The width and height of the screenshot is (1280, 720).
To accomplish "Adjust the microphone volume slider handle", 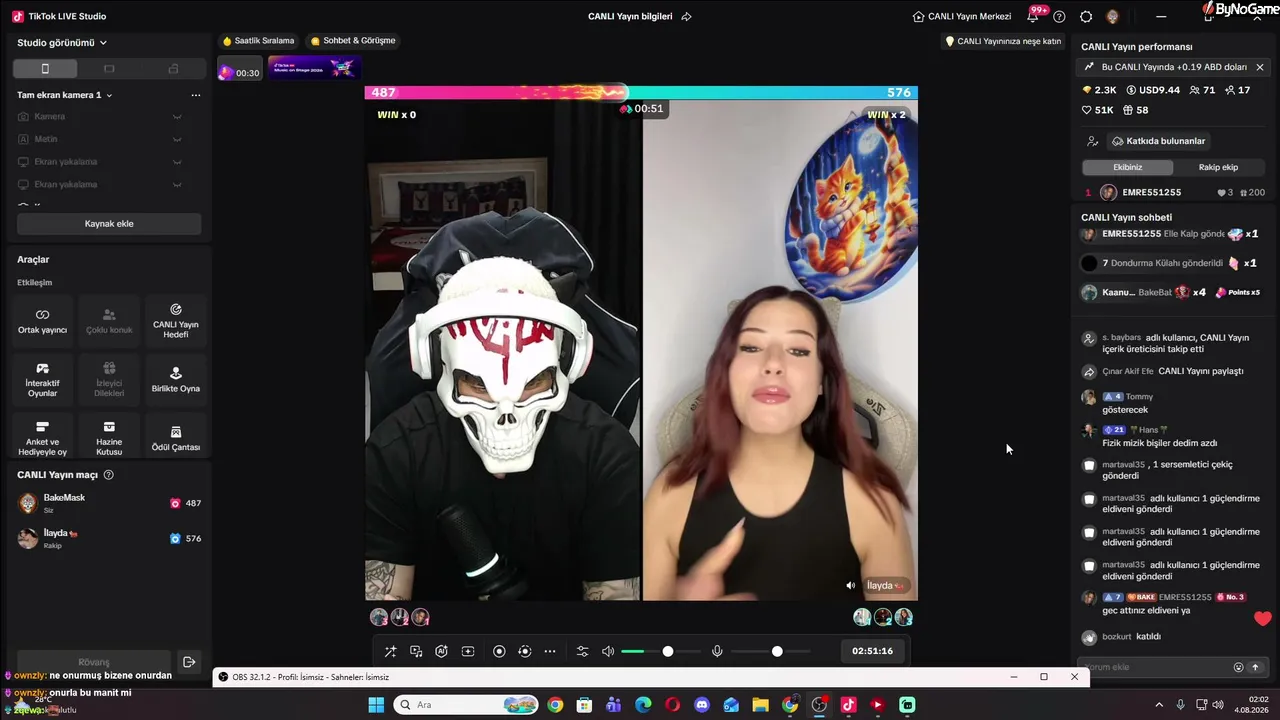I will pyautogui.click(x=777, y=652).
